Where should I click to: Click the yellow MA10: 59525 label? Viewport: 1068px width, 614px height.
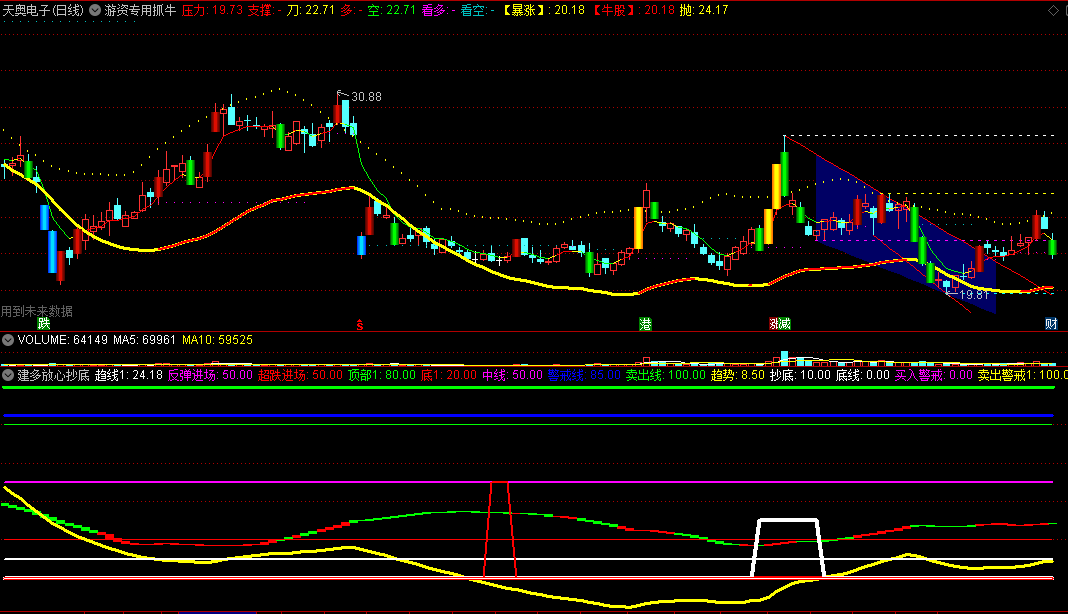[x=217, y=339]
